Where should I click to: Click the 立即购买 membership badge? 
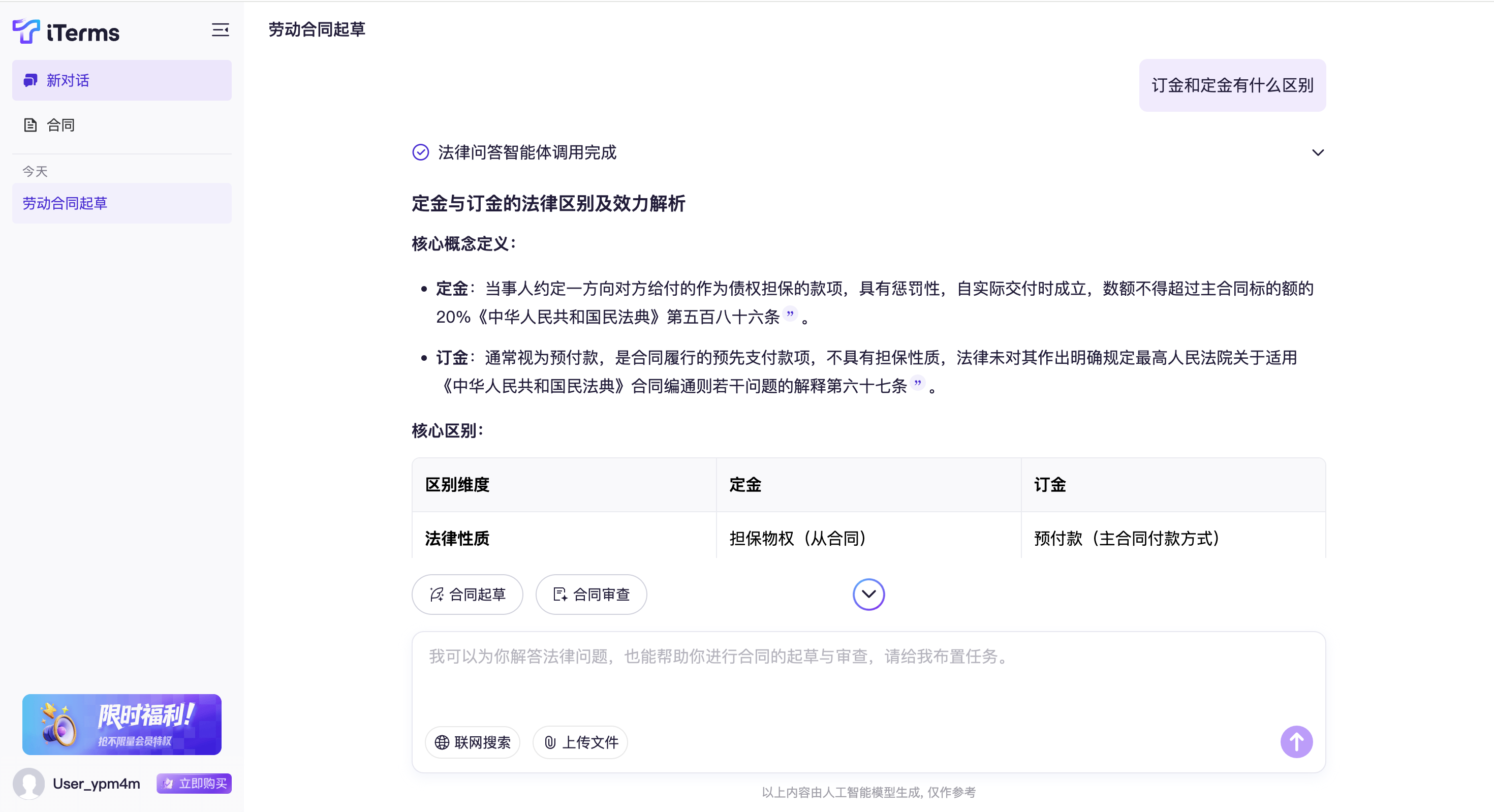click(194, 784)
